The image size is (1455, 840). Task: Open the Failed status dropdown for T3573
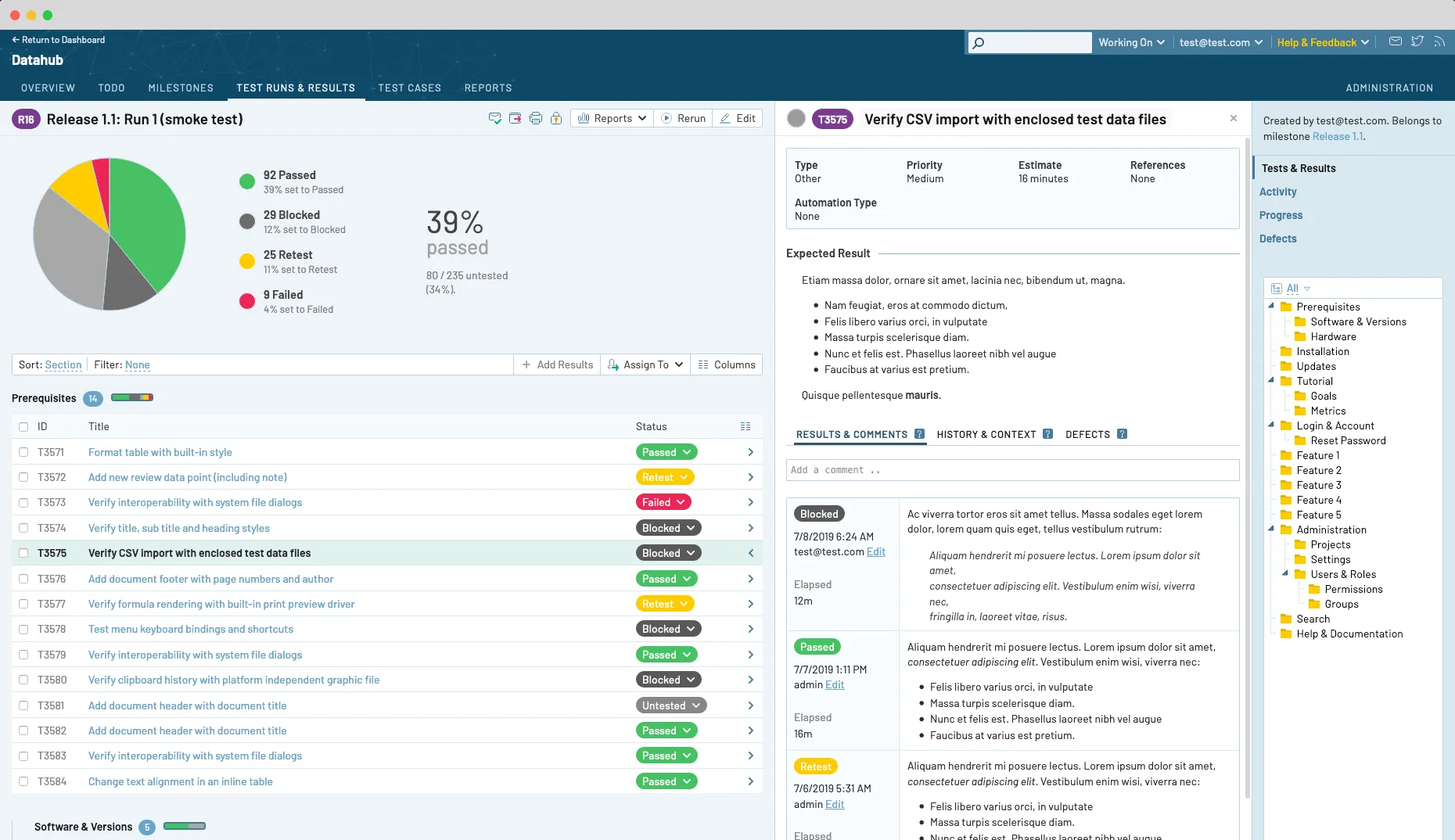[663, 501]
